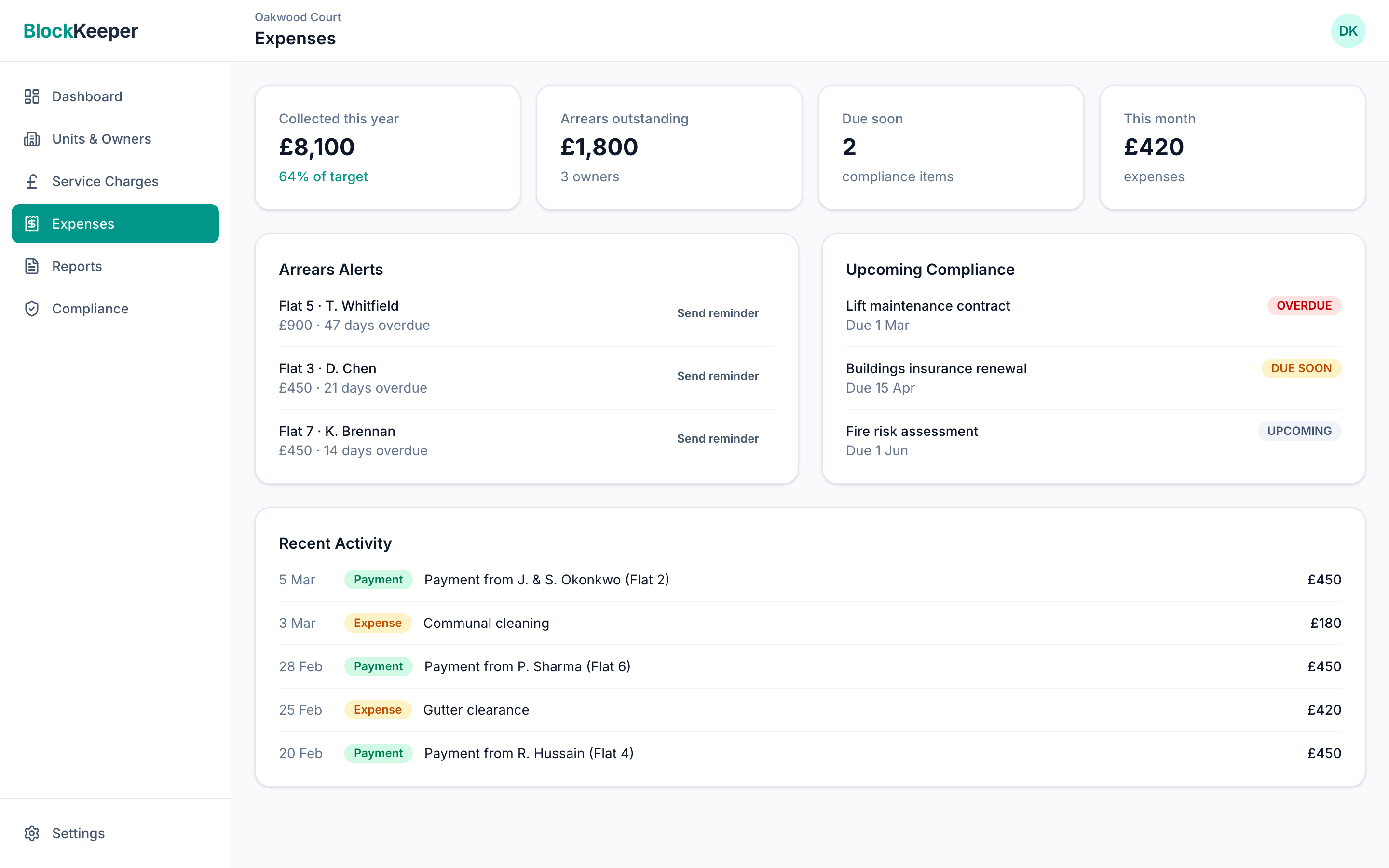Click the DUE SOON badge on insurance renewal
The height and width of the screenshot is (868, 1389).
coord(1301,368)
